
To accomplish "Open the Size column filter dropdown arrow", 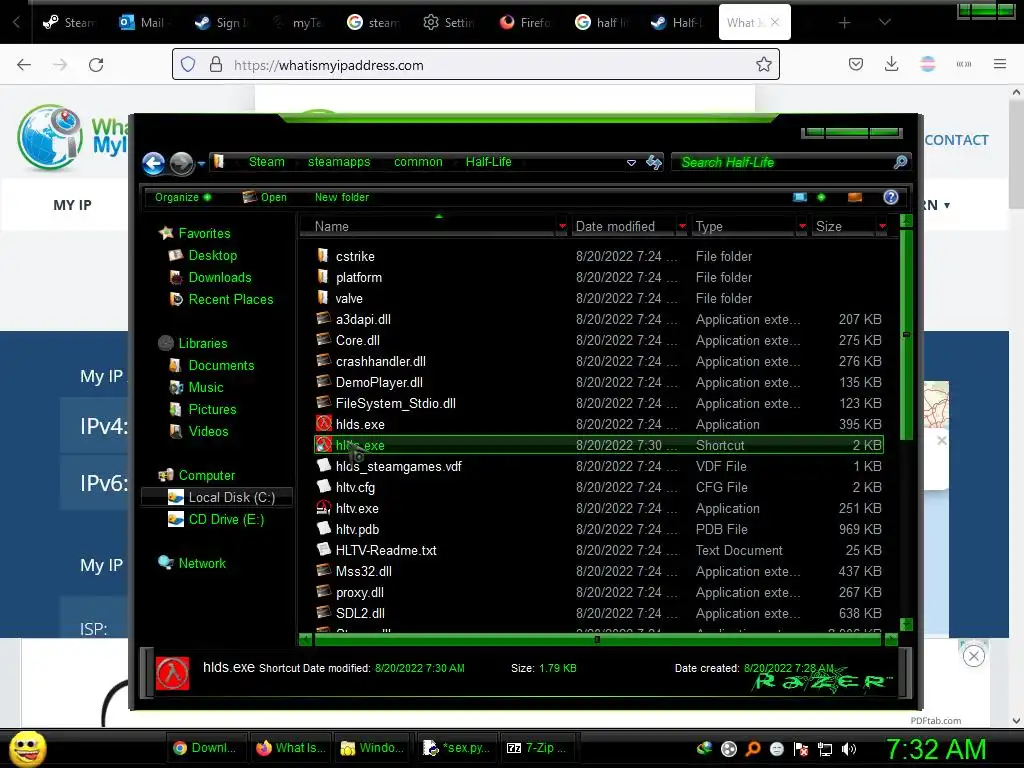I will [x=882, y=227].
